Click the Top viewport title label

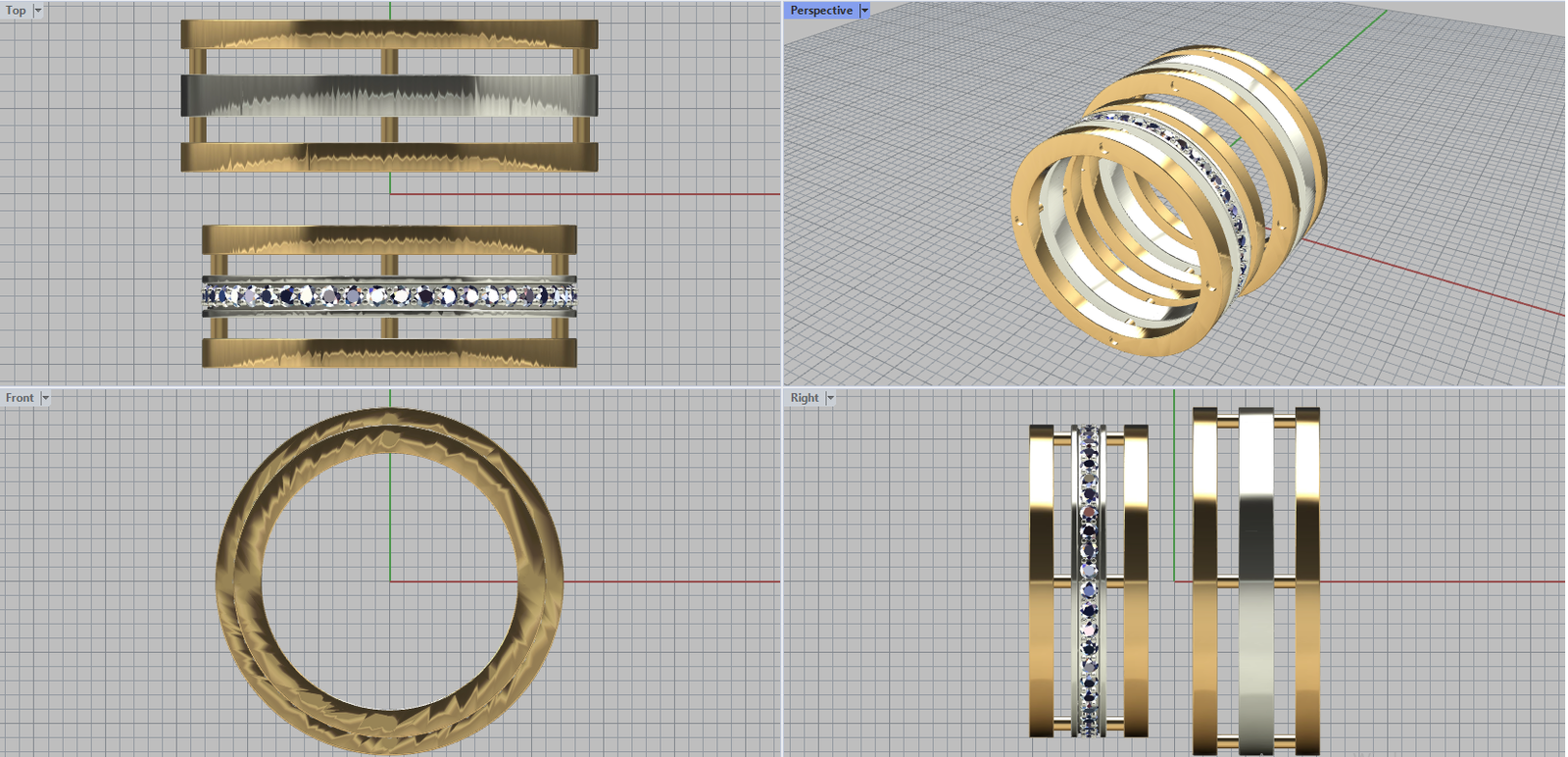pos(17,11)
